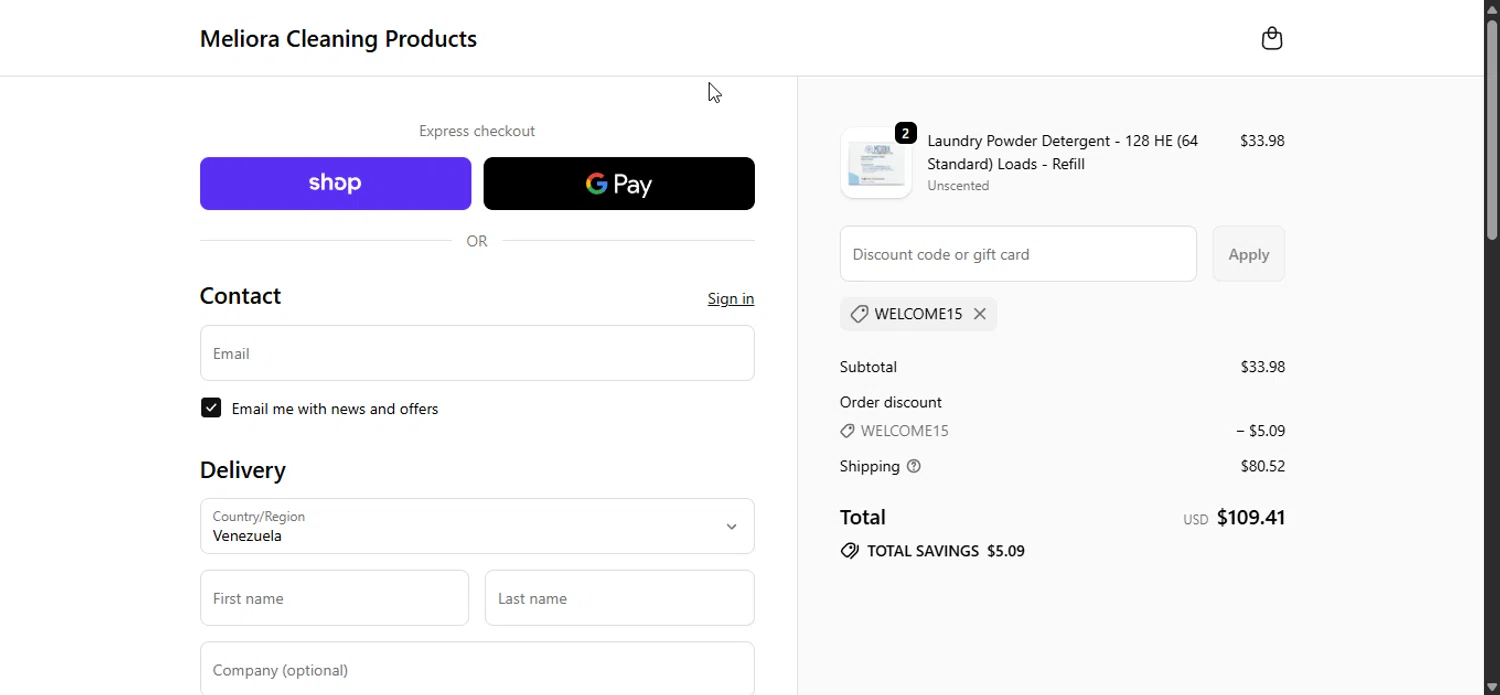1500x695 pixels.
Task: Click the Unscented variant label
Action: pos(958,186)
